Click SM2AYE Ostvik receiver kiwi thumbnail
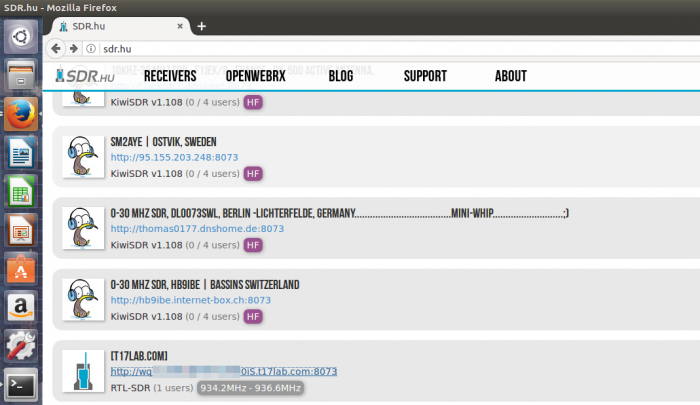The width and height of the screenshot is (700, 405). (83, 157)
